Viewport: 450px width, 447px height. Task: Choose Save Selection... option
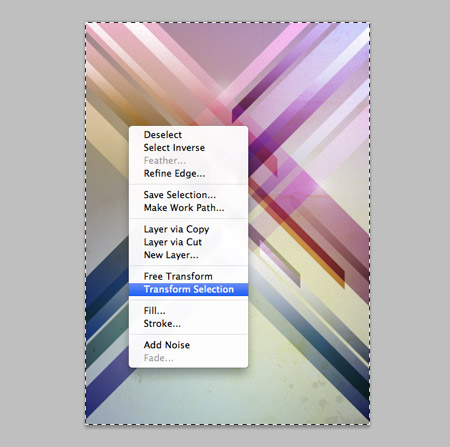point(188,195)
